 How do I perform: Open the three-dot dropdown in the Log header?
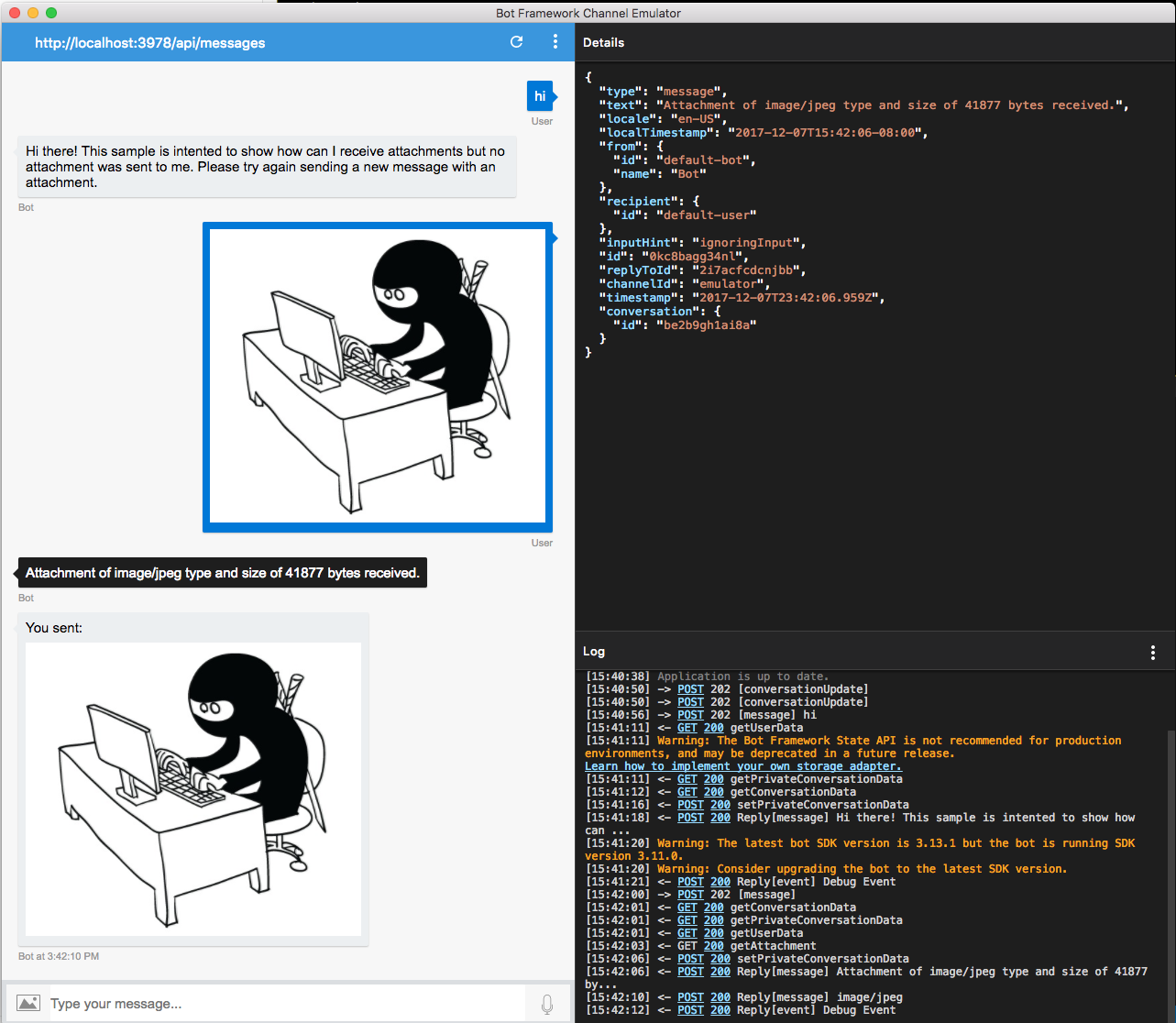(1153, 651)
